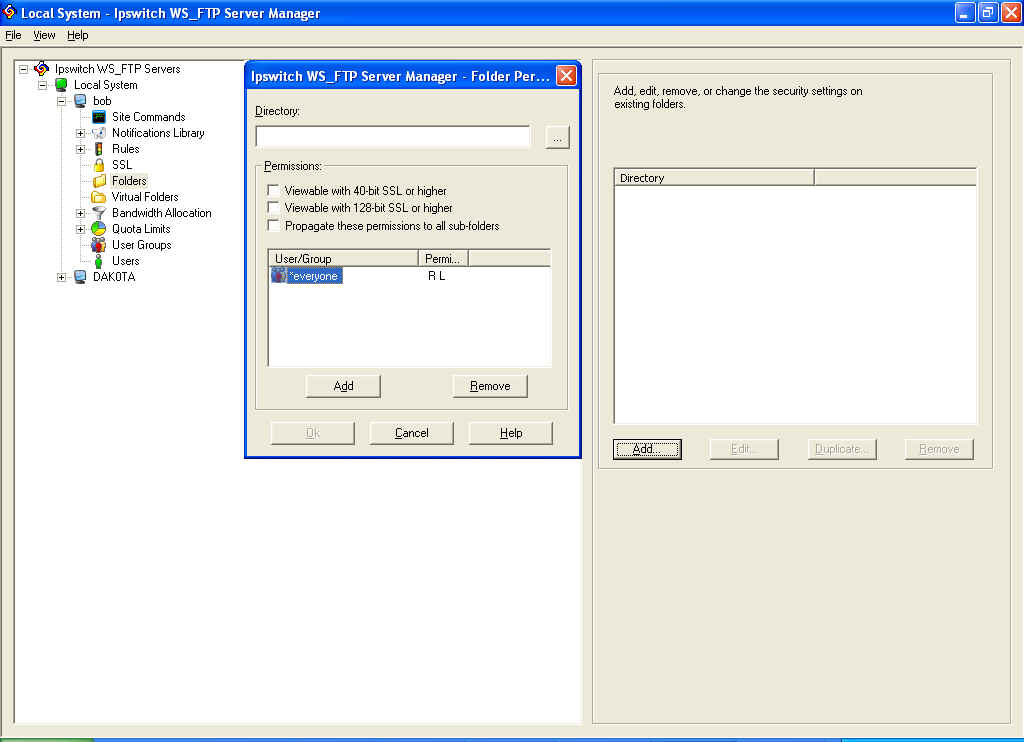
Task: Open the Help menu
Action: (78, 35)
